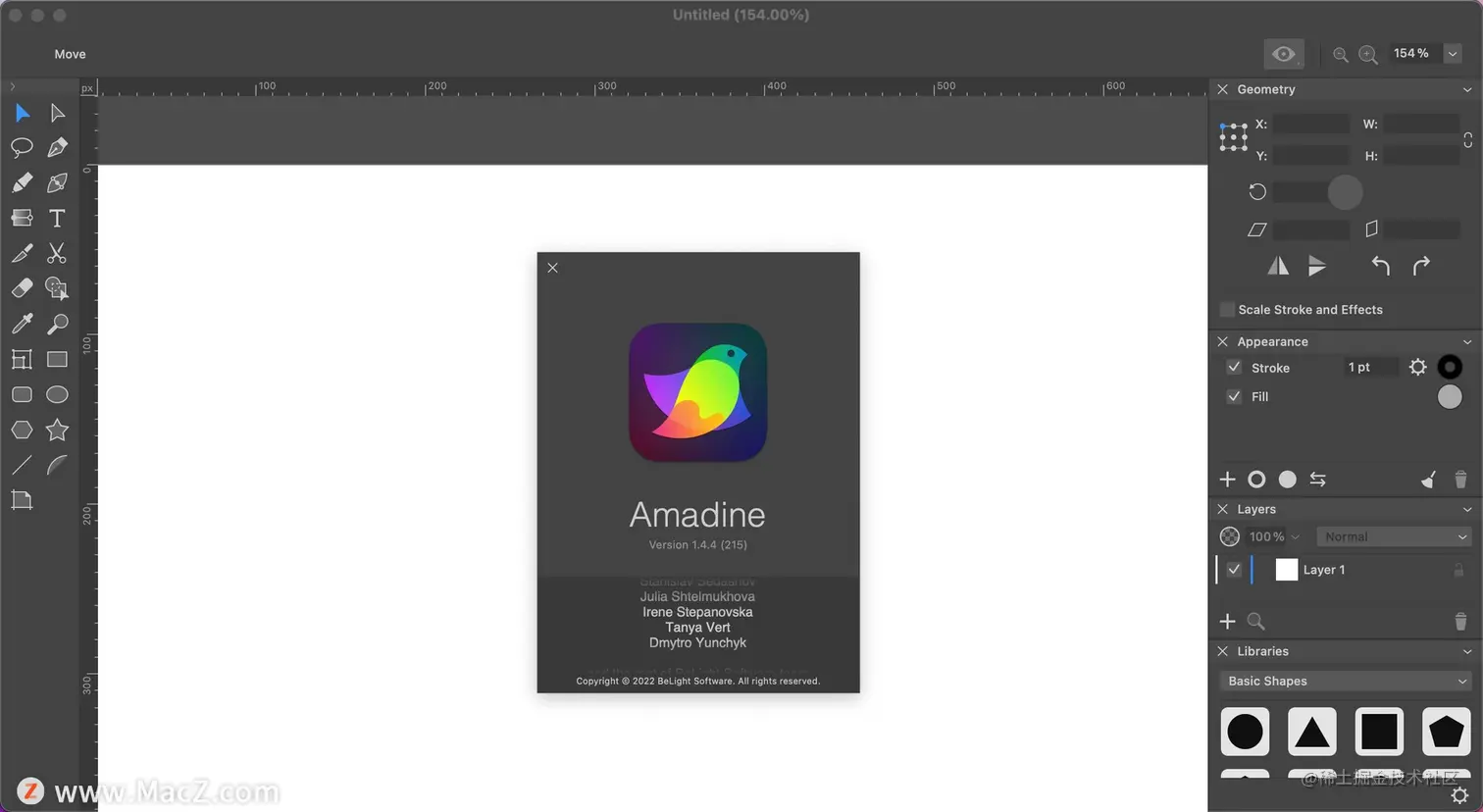1483x812 pixels.
Task: Select the Text tool
Action: click(x=57, y=218)
